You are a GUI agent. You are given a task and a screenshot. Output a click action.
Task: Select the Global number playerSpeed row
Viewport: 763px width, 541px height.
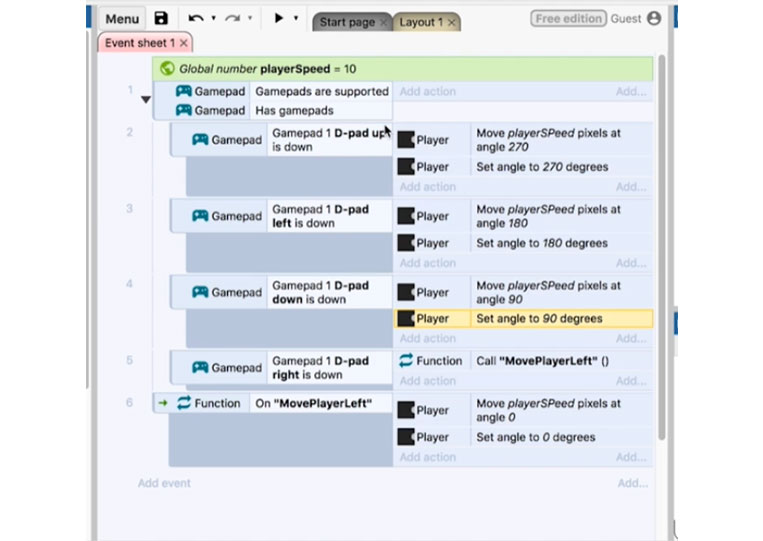402,69
